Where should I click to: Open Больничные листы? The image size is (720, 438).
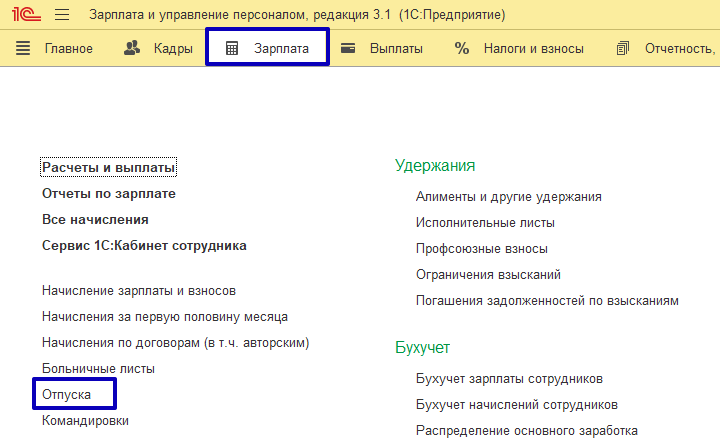(98, 369)
